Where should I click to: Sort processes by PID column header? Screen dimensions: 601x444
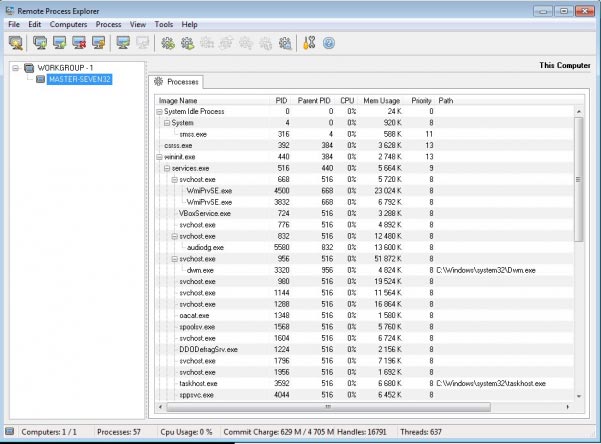click(281, 100)
